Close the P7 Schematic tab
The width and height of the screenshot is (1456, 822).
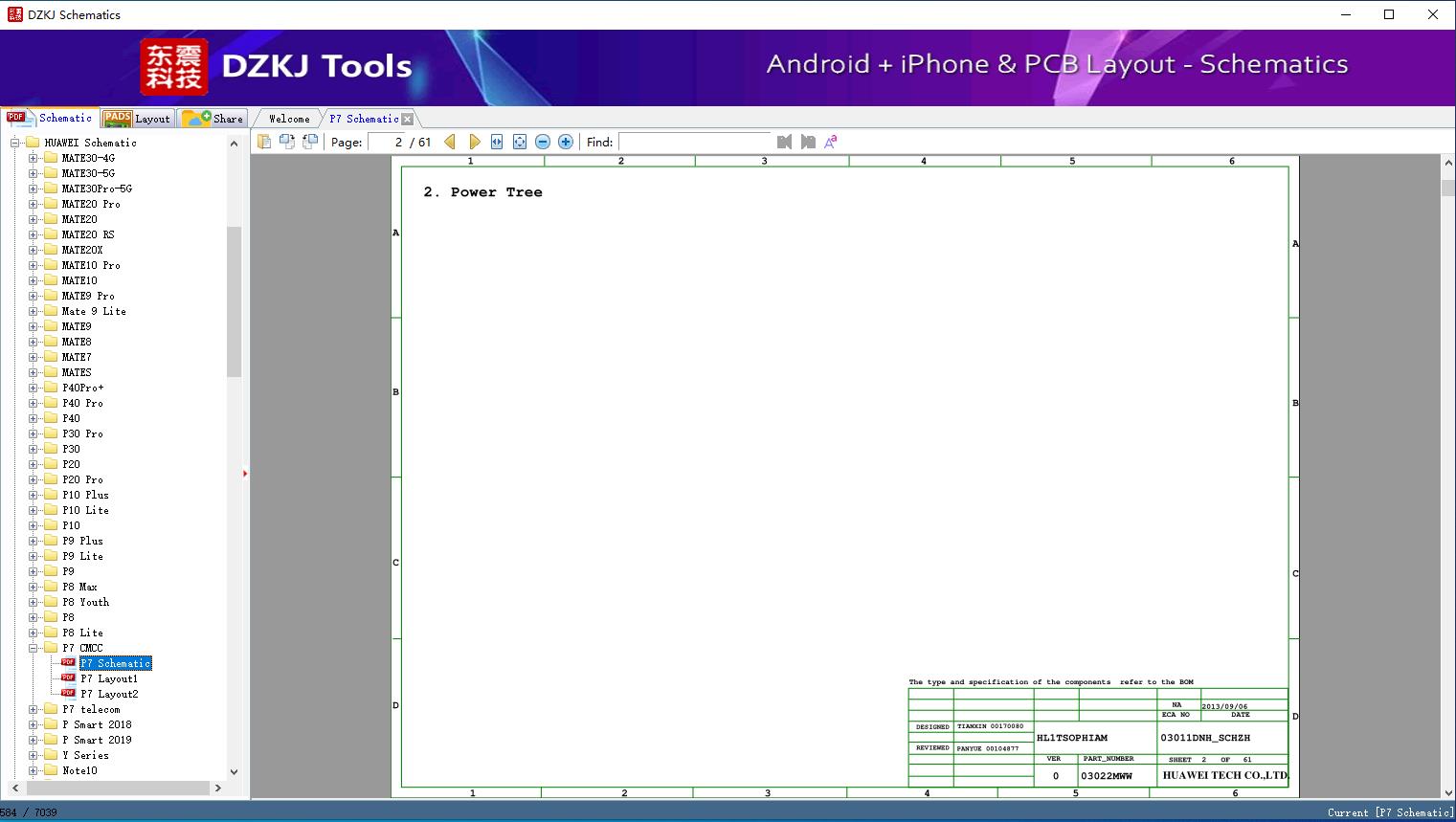point(408,119)
